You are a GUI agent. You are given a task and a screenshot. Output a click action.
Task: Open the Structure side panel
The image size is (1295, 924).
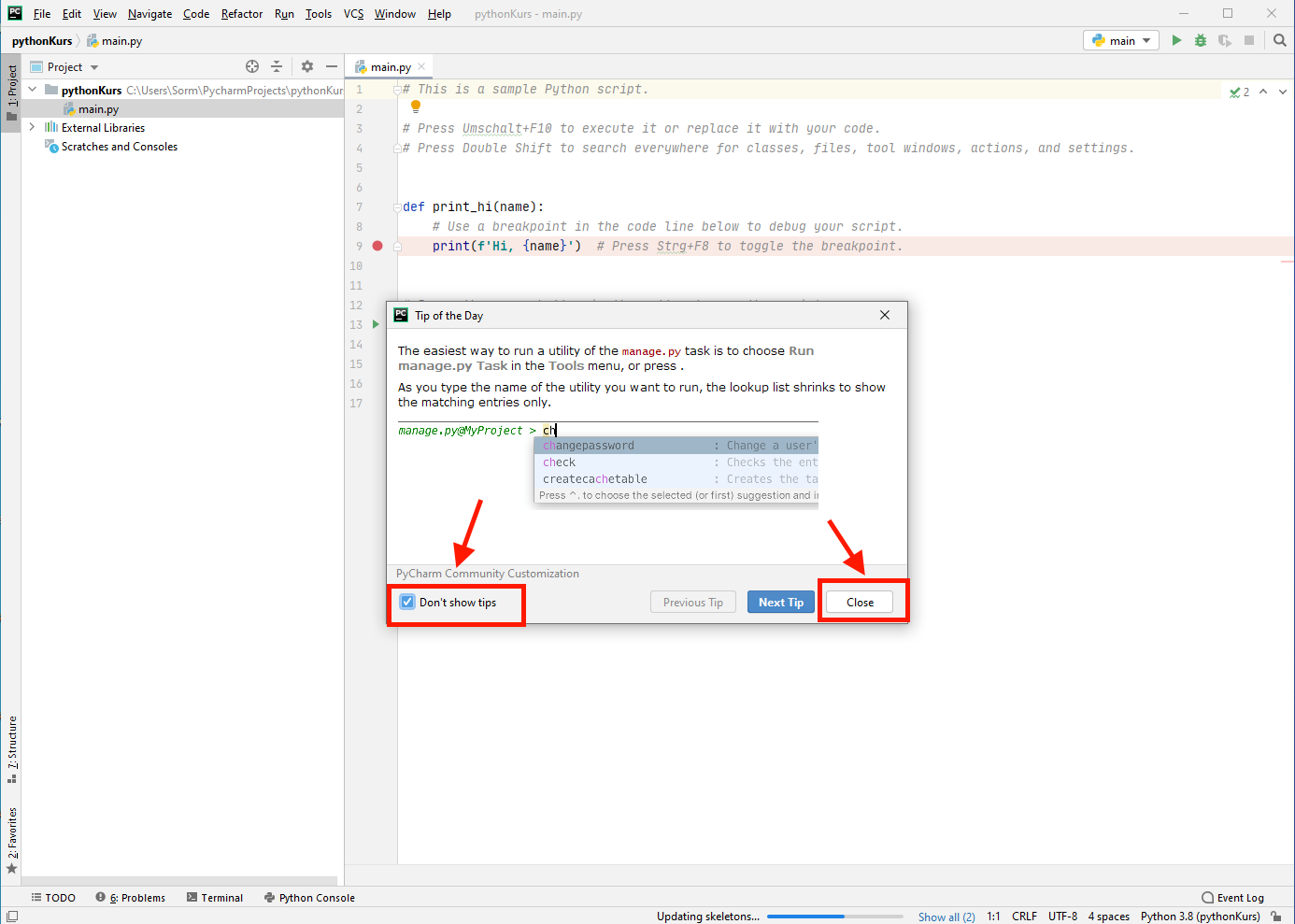coord(11,748)
